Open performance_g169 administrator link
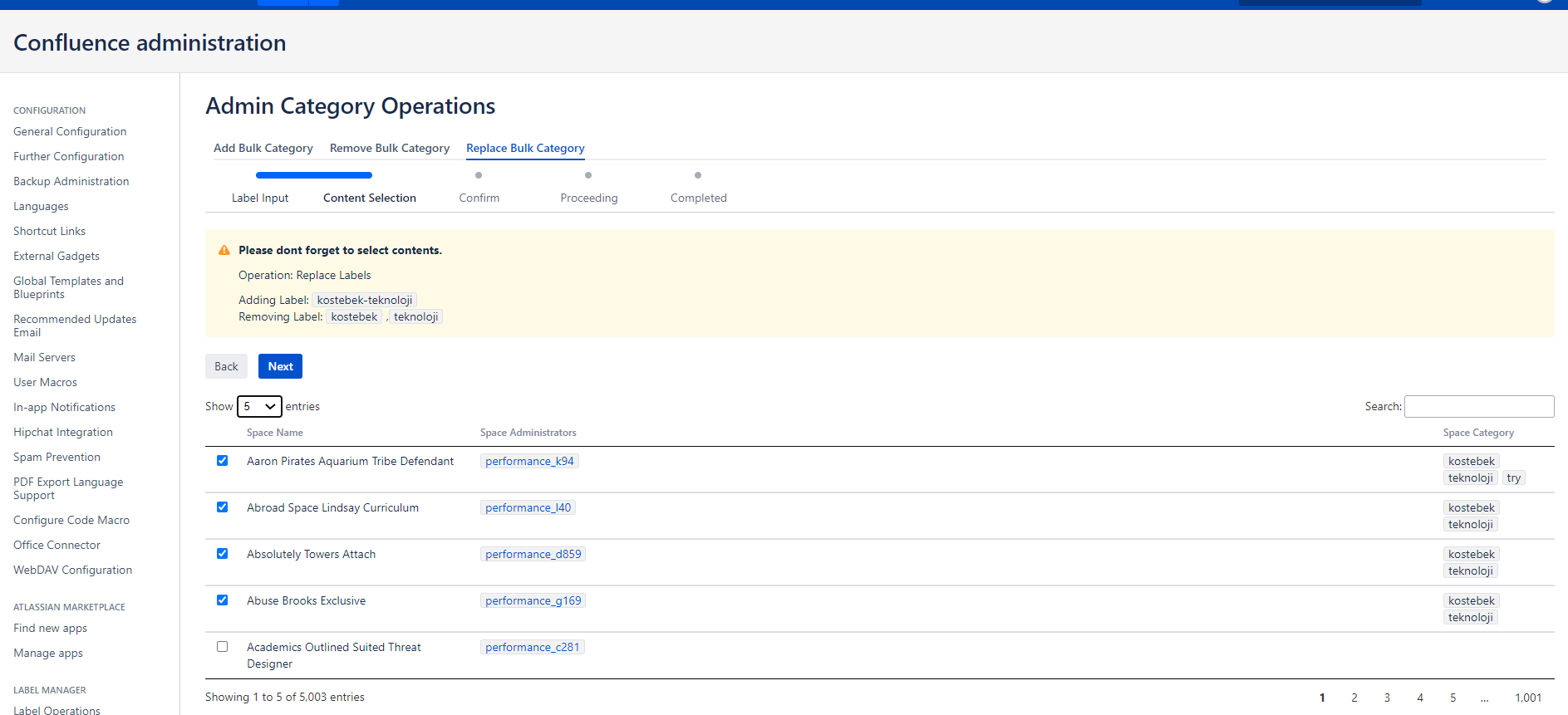This screenshot has height=715, width=1568. coord(533,600)
